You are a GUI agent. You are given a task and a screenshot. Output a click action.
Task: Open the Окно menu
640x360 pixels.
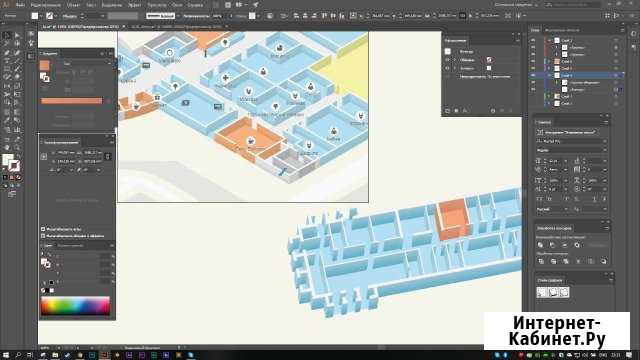click(x=177, y=5)
